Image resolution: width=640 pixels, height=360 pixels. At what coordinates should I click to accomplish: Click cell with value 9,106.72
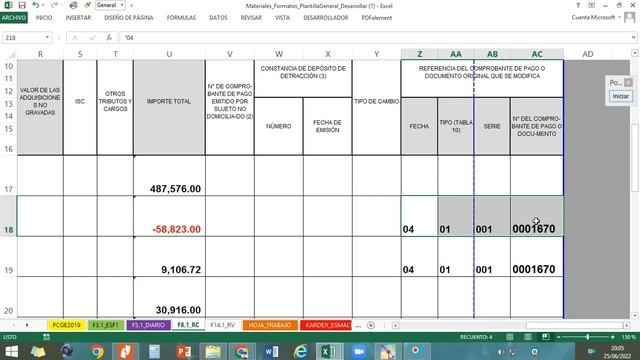169,257
